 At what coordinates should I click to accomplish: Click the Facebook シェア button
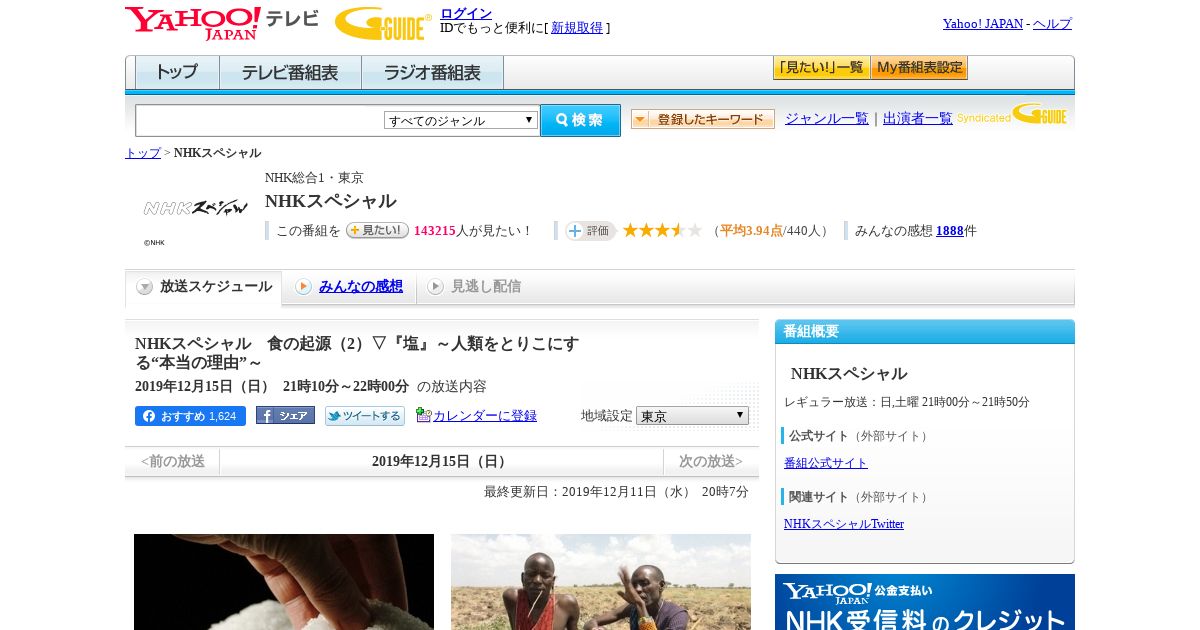click(285, 415)
